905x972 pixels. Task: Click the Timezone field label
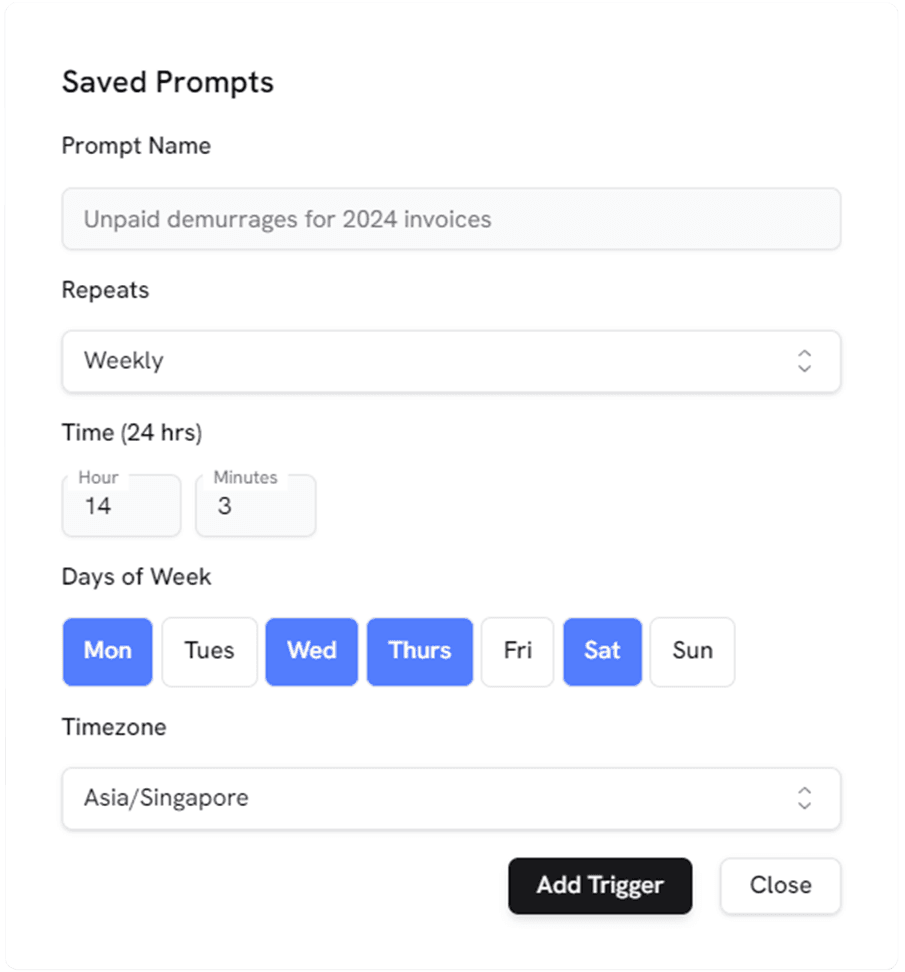(114, 727)
